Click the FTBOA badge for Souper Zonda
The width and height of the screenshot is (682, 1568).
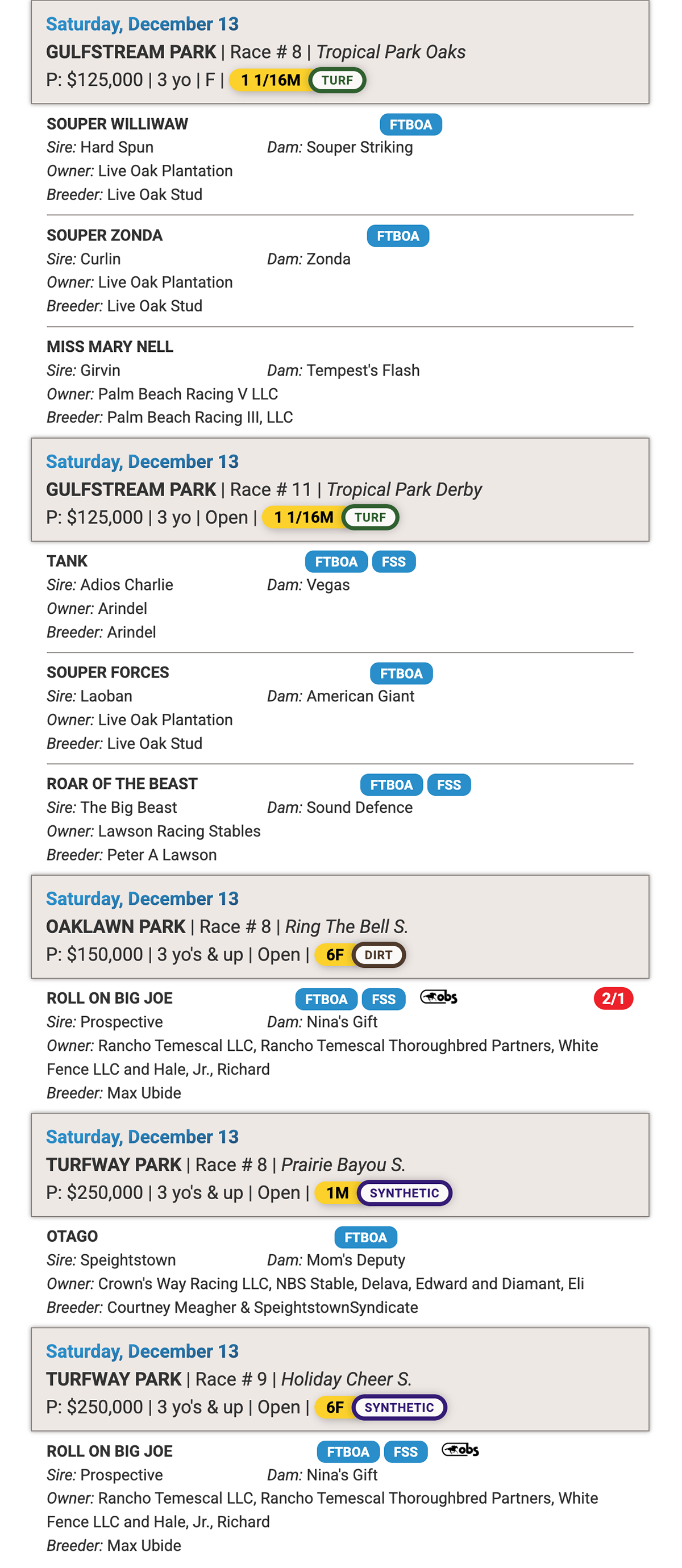click(398, 236)
